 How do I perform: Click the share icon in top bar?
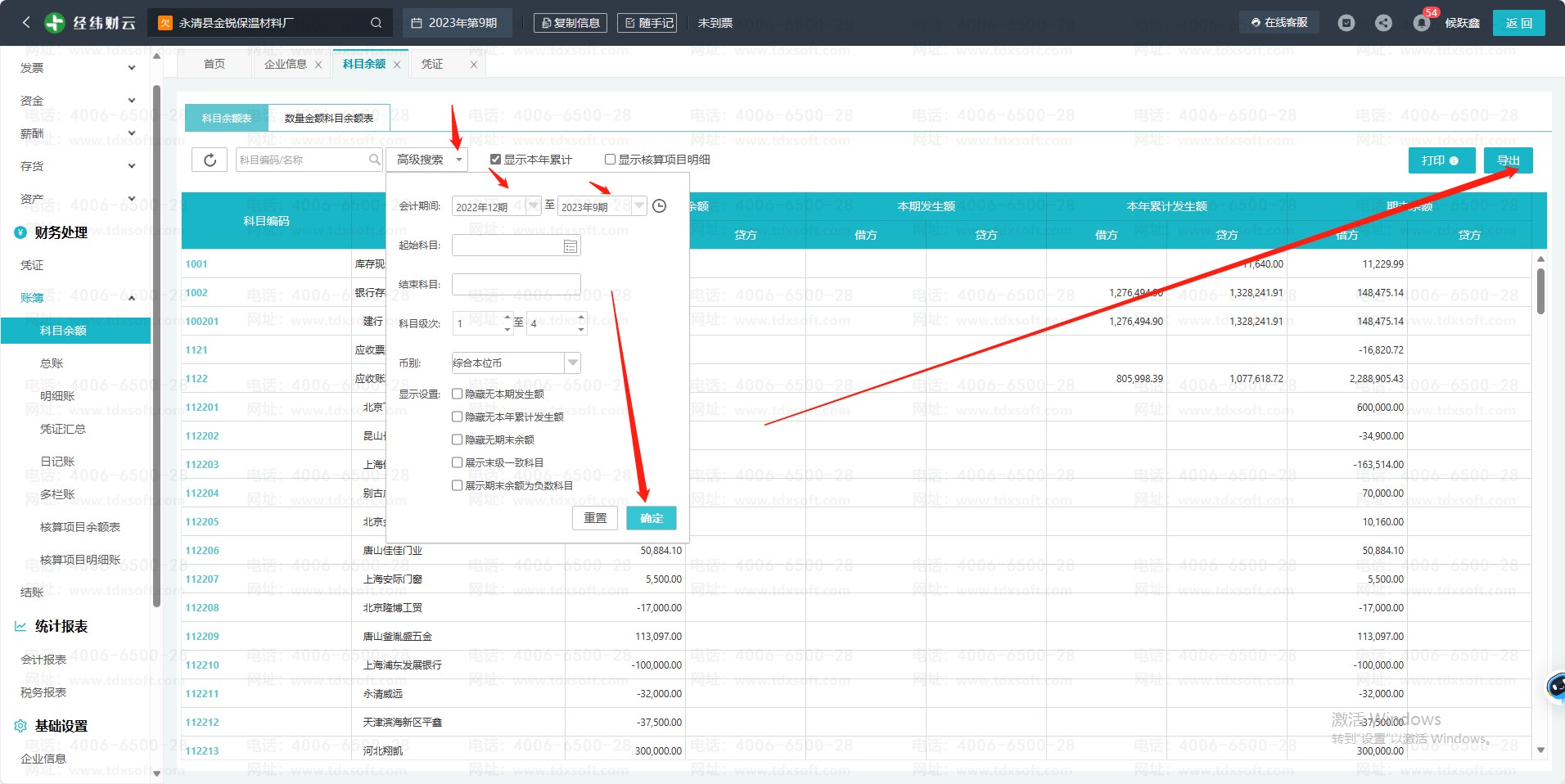tap(1383, 23)
